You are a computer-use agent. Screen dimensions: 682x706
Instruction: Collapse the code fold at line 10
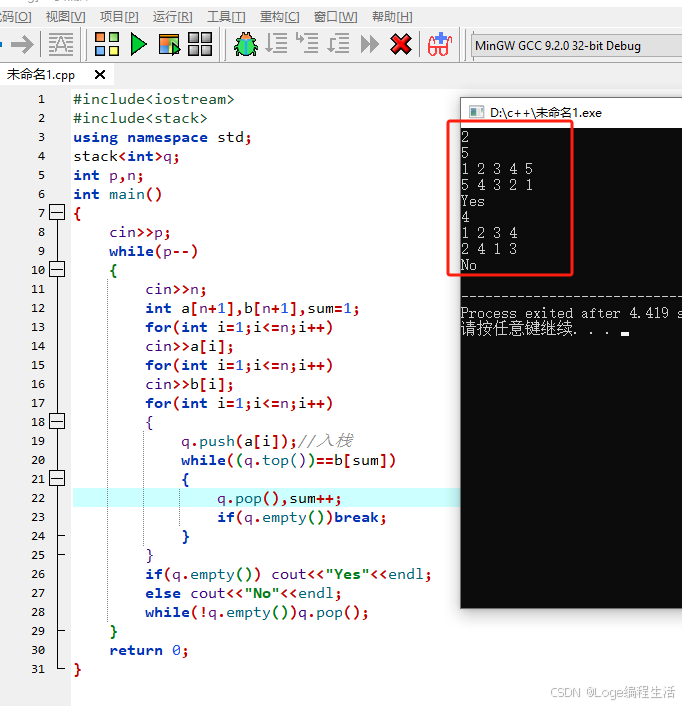pos(57,269)
